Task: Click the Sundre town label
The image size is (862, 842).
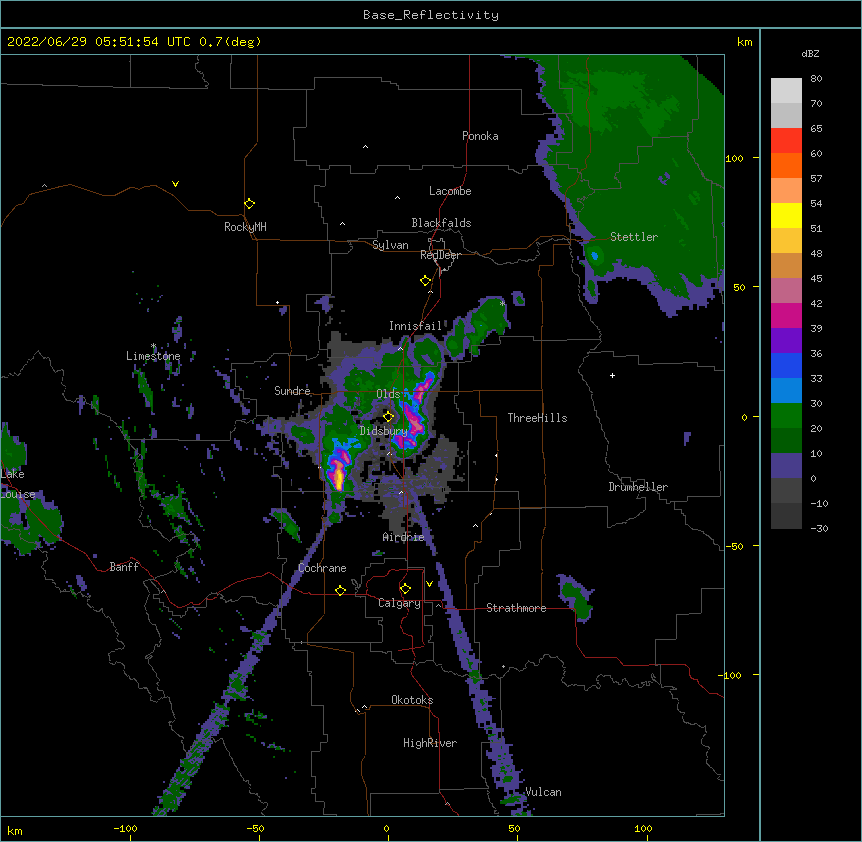Action: coord(292,391)
